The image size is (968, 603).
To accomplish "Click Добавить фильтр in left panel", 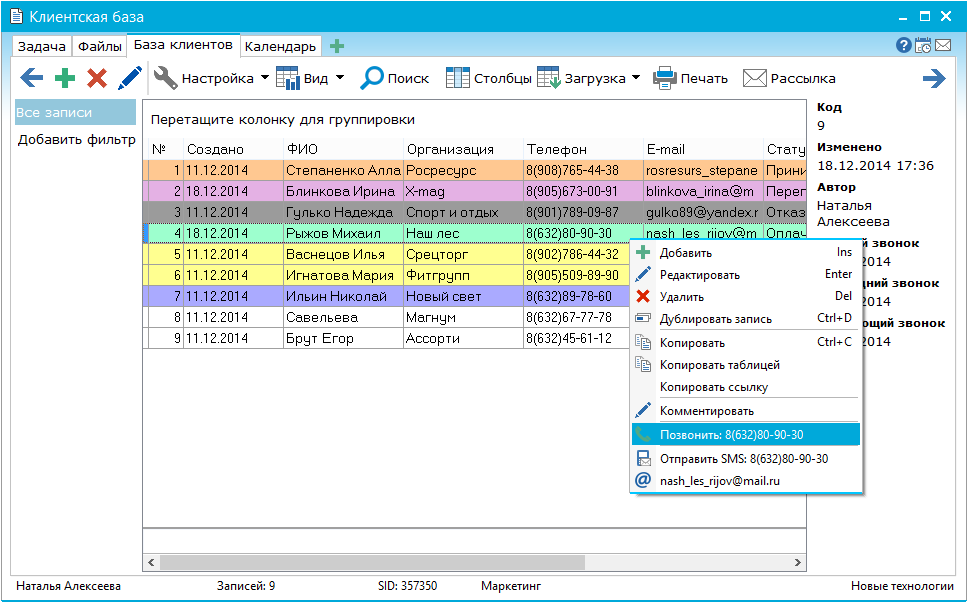I will click(x=76, y=140).
